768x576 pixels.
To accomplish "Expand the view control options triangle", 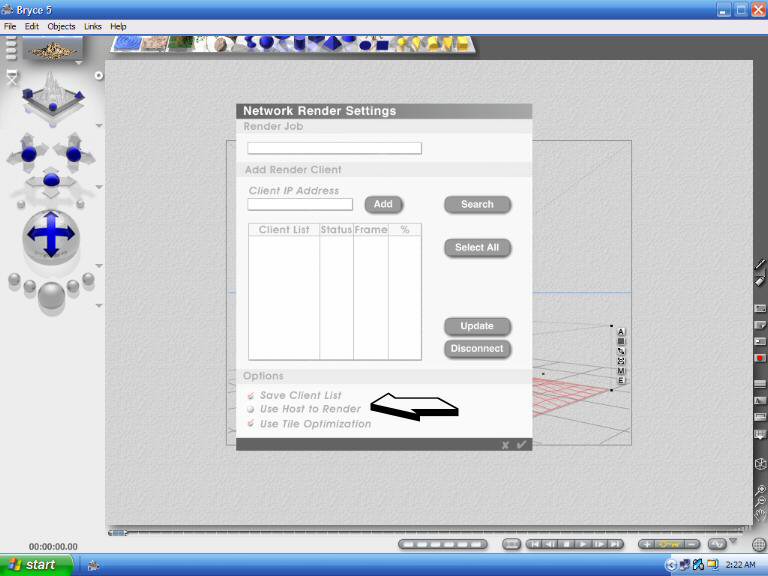I will click(x=99, y=126).
